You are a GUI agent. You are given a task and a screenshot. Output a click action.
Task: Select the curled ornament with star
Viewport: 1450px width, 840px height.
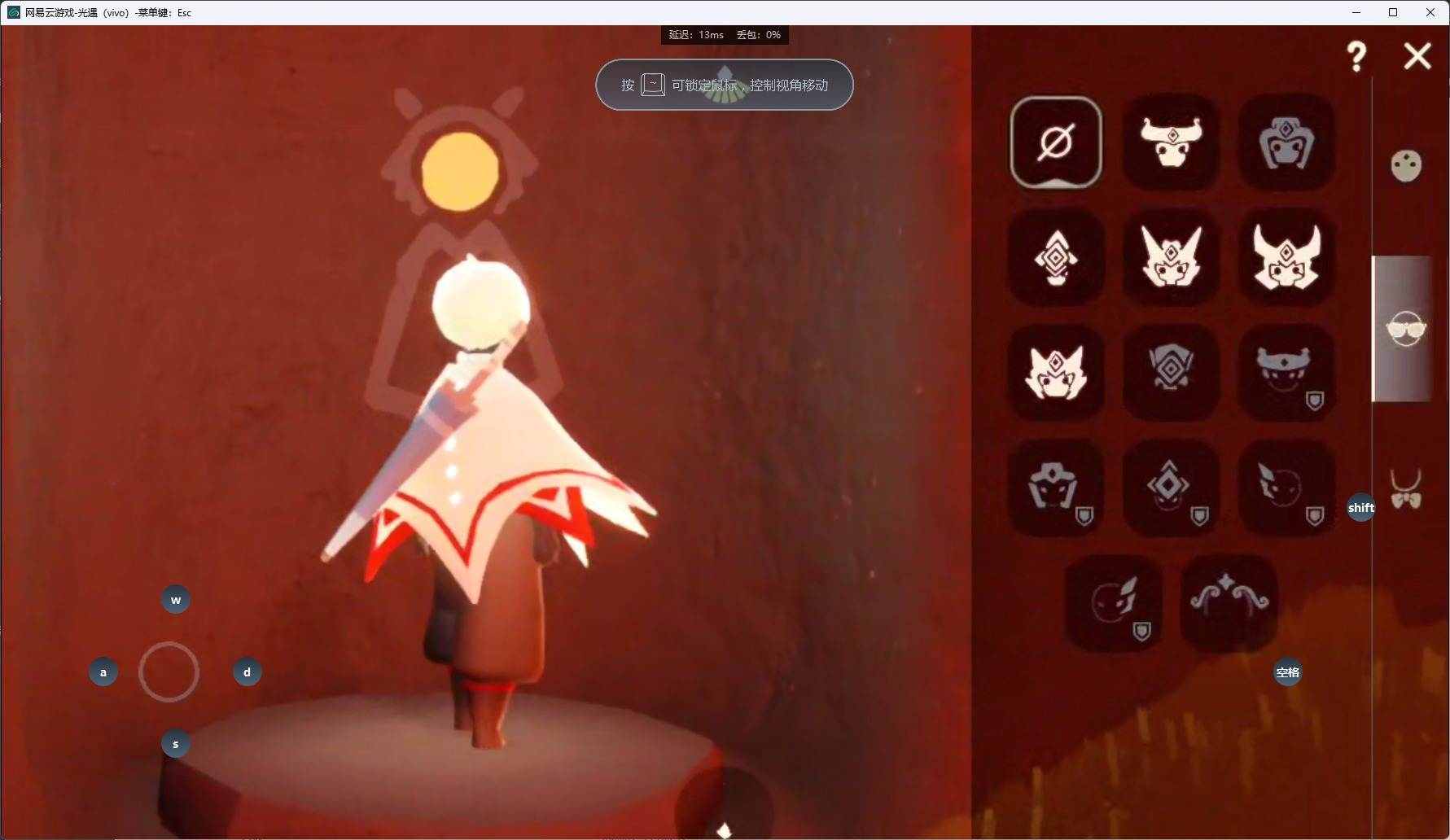click(x=1229, y=603)
